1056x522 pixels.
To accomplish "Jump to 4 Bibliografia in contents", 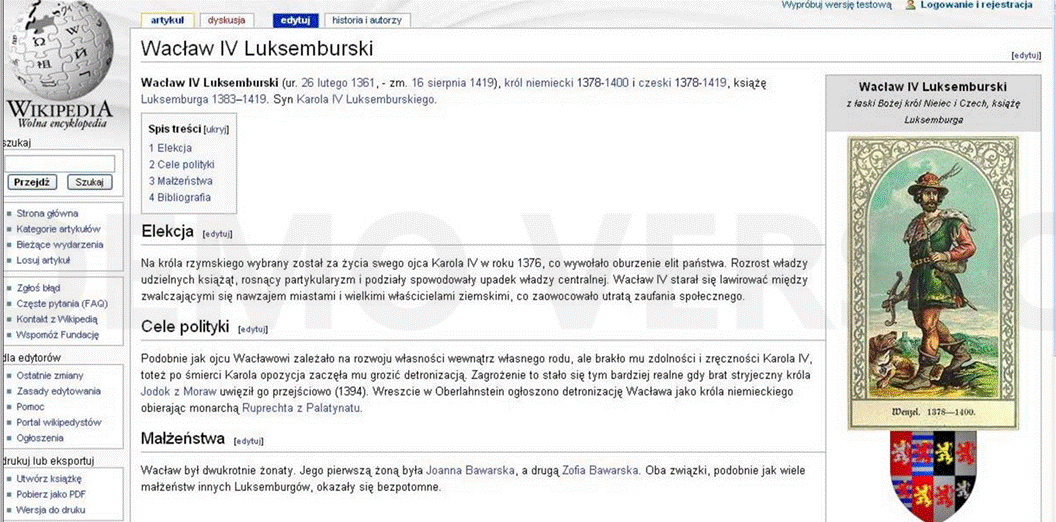I will click(x=180, y=197).
